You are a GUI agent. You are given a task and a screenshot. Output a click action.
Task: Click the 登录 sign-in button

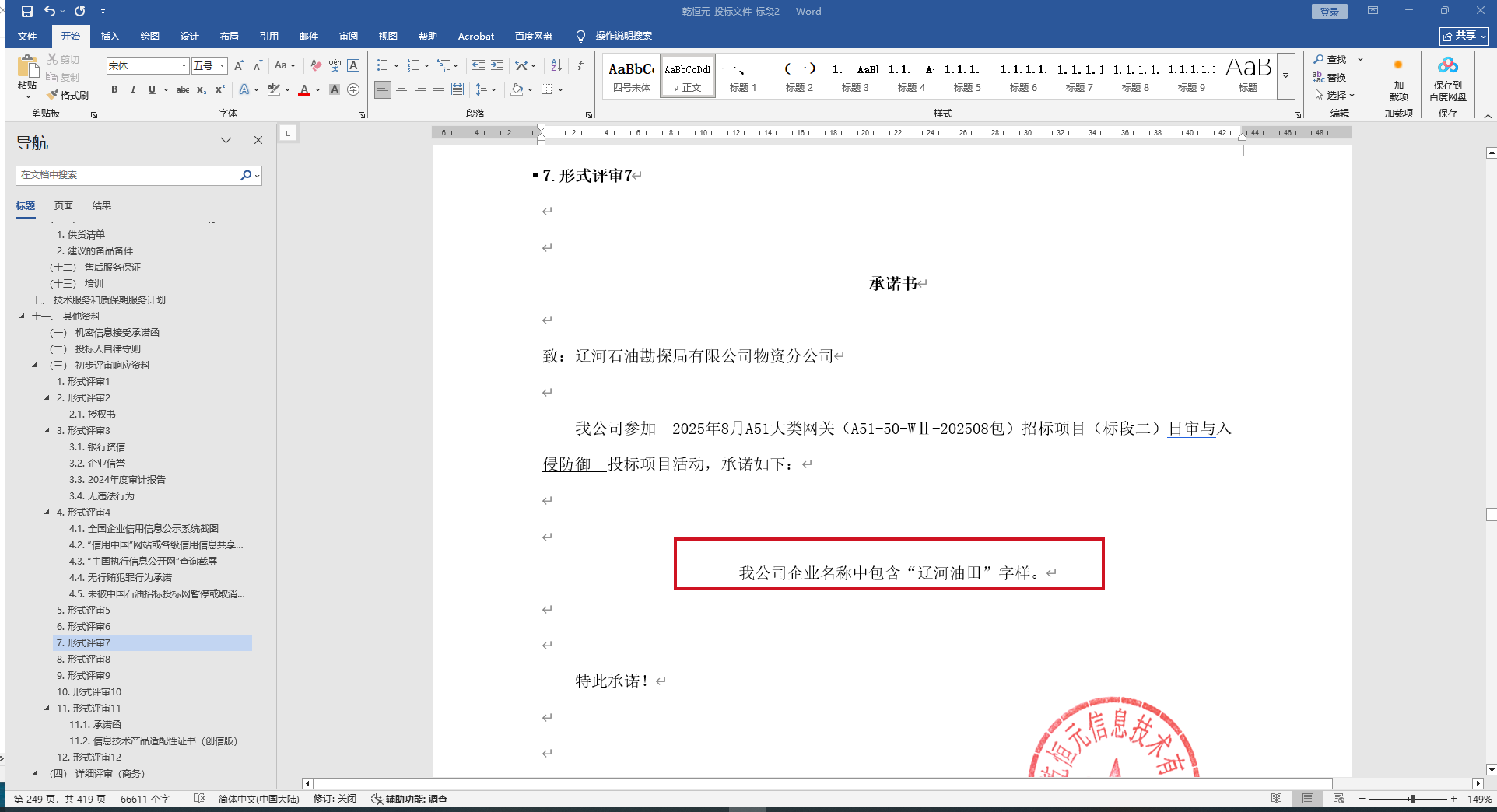pyautogui.click(x=1330, y=12)
